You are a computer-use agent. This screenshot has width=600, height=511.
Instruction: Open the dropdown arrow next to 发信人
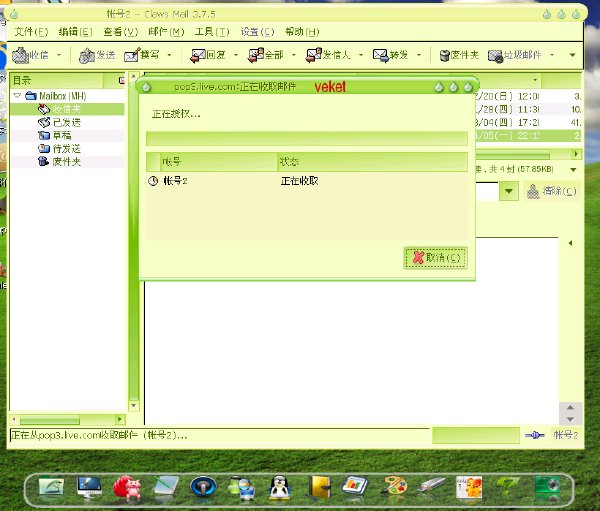(360, 55)
